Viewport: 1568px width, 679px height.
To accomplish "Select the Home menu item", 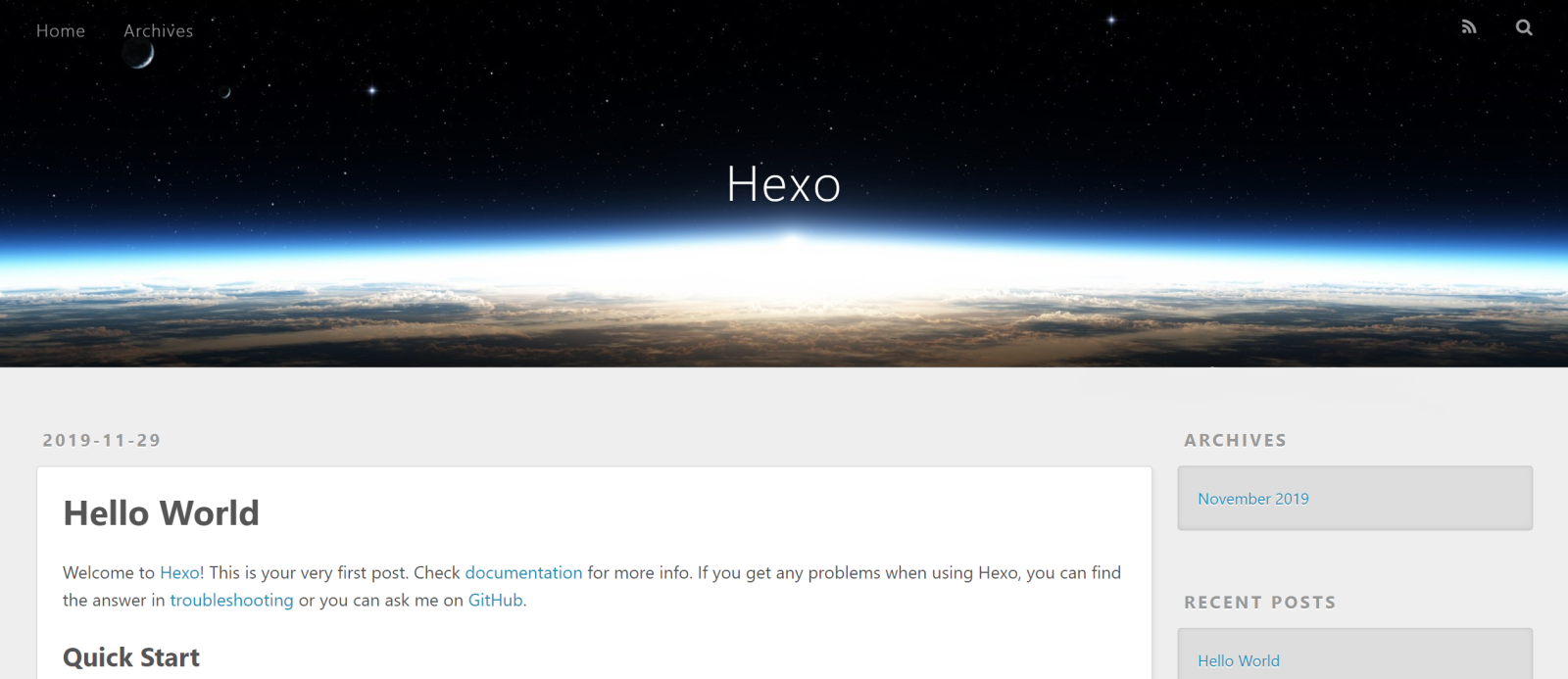I will point(60,30).
